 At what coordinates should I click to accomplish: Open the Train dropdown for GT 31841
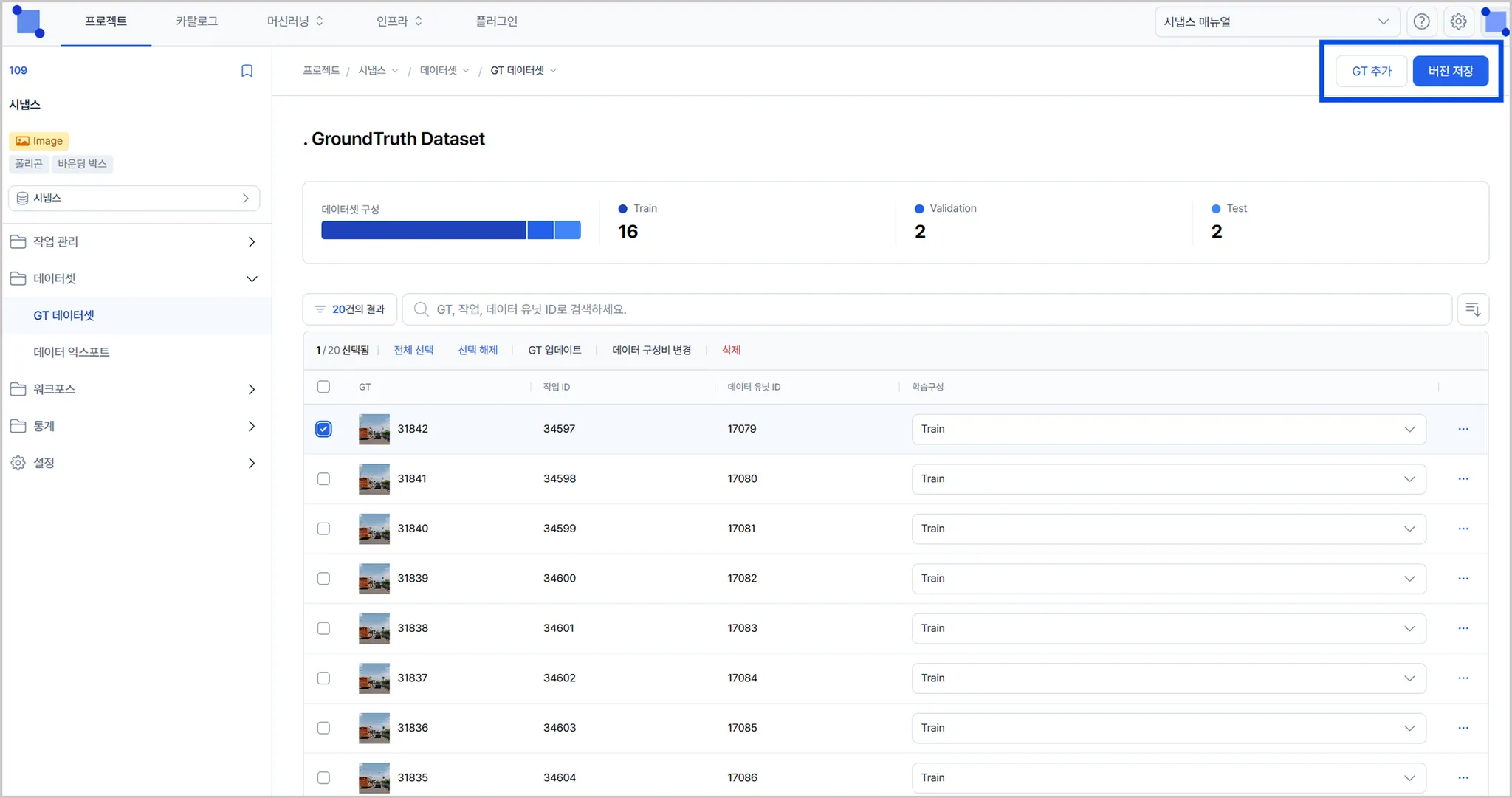pyautogui.click(x=1168, y=479)
